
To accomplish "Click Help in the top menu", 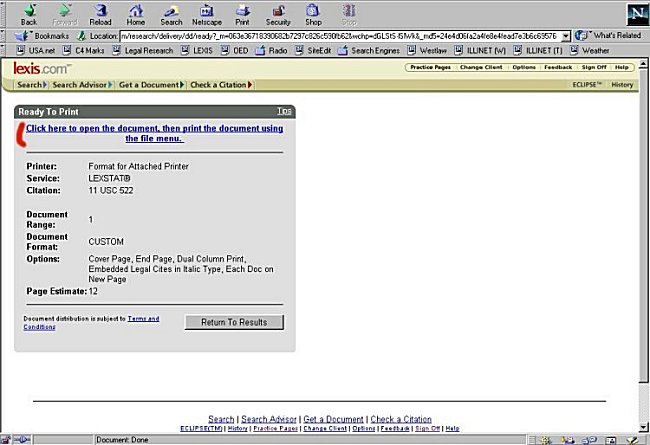I will pos(621,67).
